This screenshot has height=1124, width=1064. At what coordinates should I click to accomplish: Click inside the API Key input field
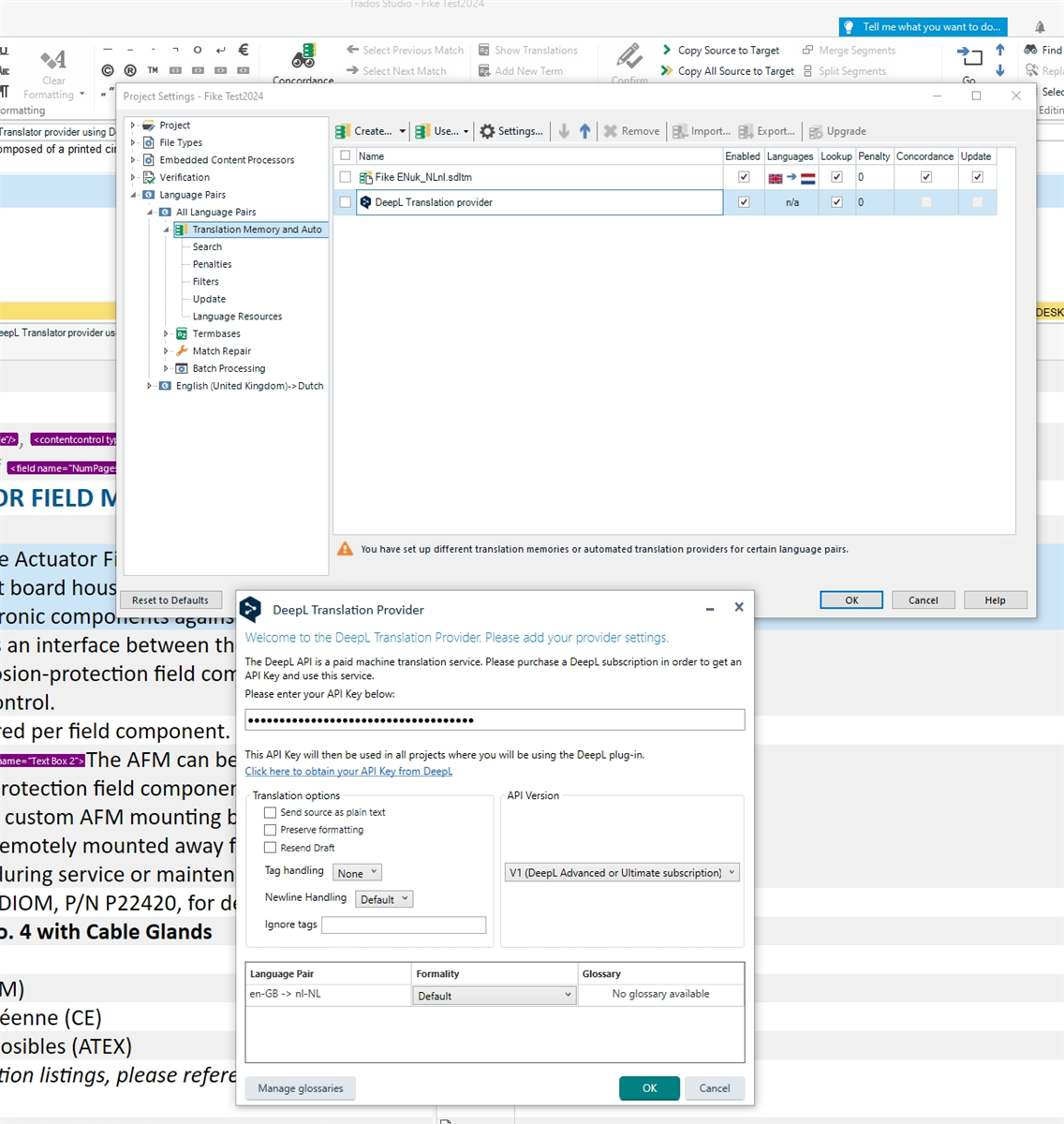tap(494, 719)
